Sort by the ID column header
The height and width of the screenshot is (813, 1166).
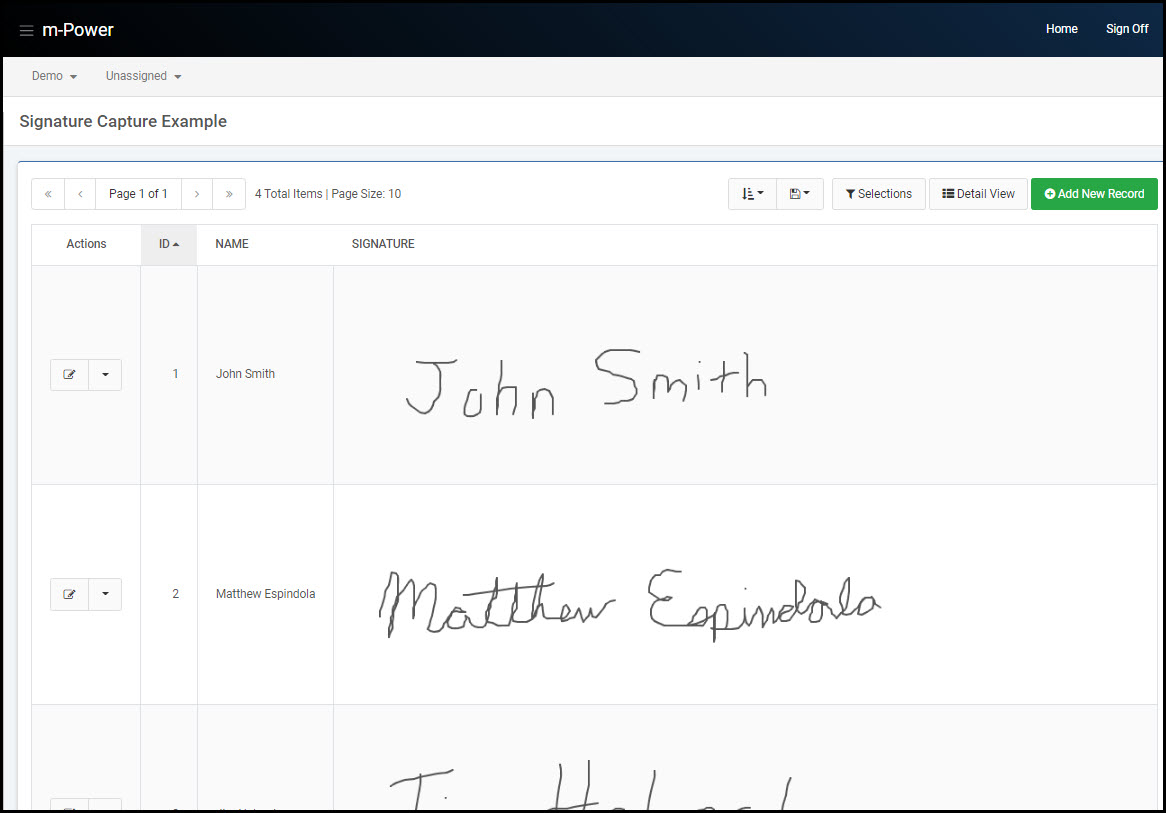[169, 245]
